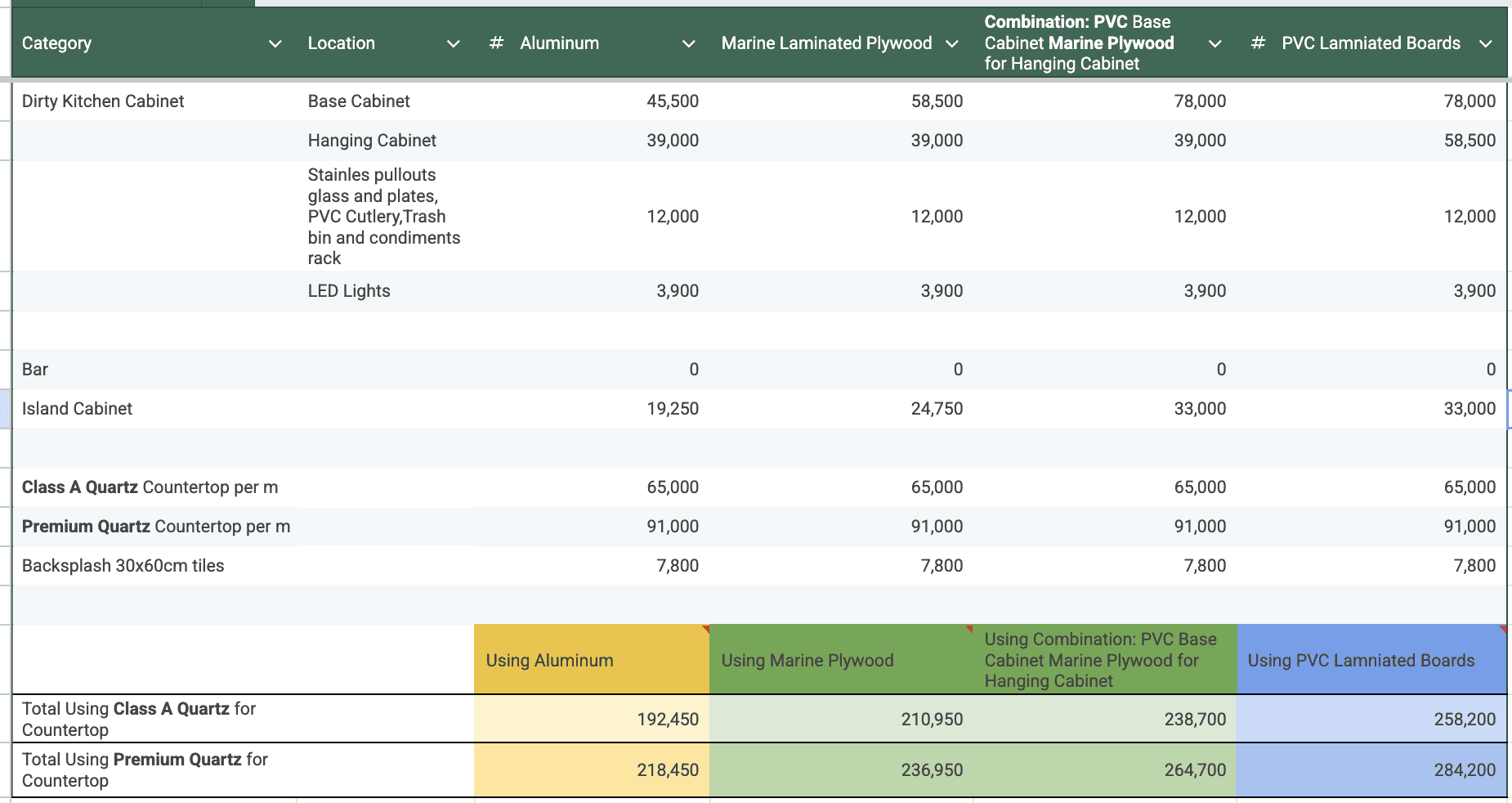Select the Class A Quartz Countertop per m cell

click(154, 487)
